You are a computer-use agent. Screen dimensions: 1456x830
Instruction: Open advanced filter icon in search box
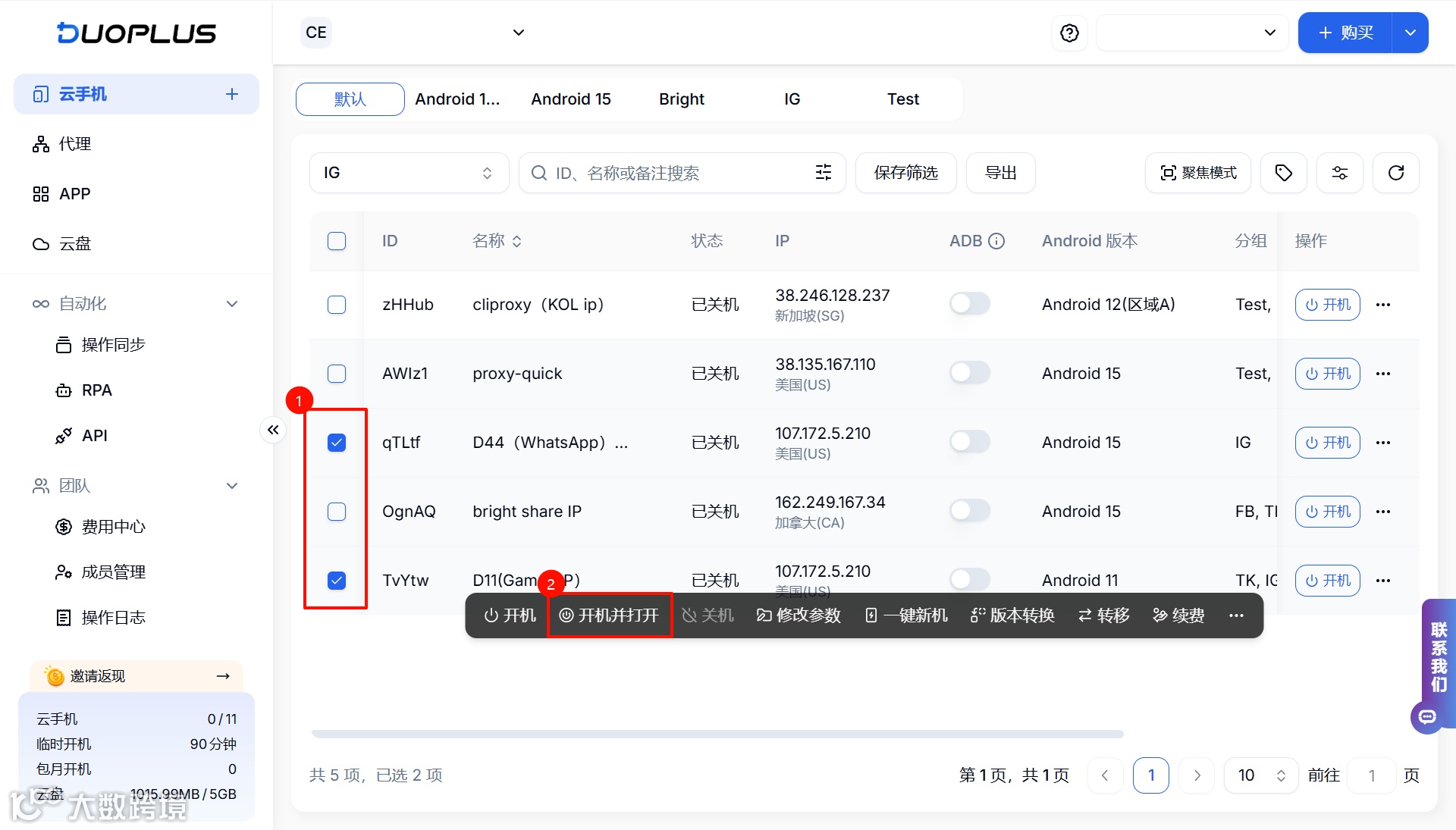[x=823, y=173]
